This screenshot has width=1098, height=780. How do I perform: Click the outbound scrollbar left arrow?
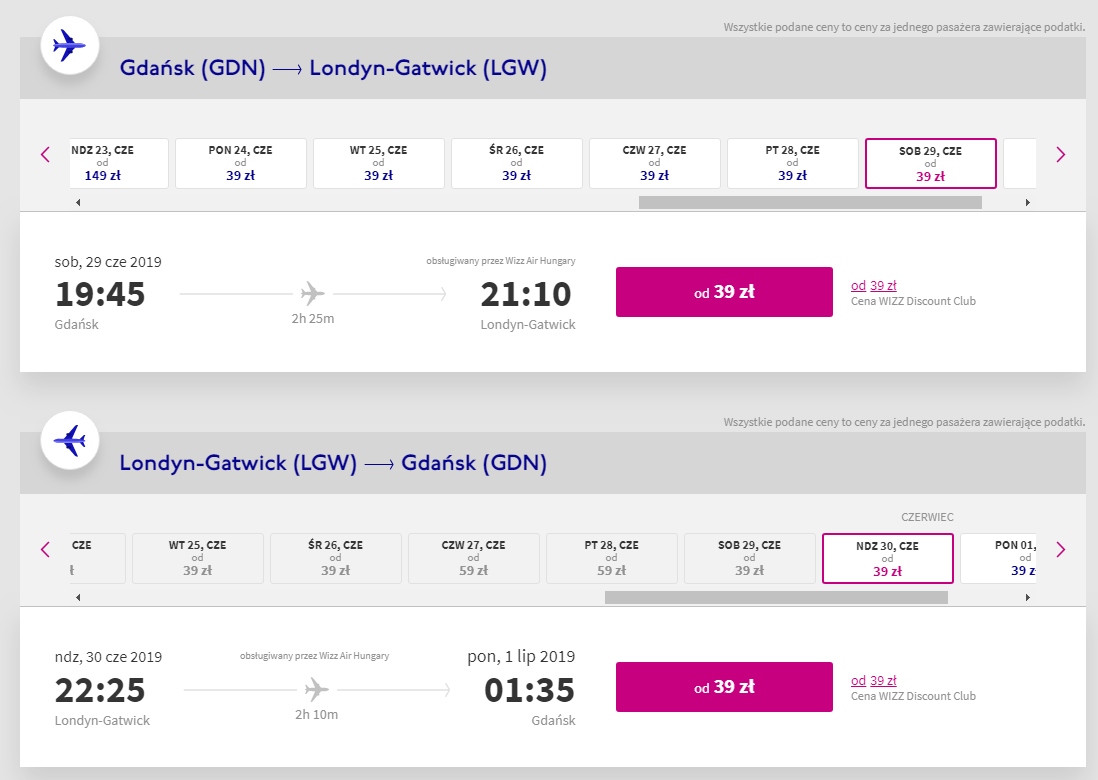click(x=78, y=202)
